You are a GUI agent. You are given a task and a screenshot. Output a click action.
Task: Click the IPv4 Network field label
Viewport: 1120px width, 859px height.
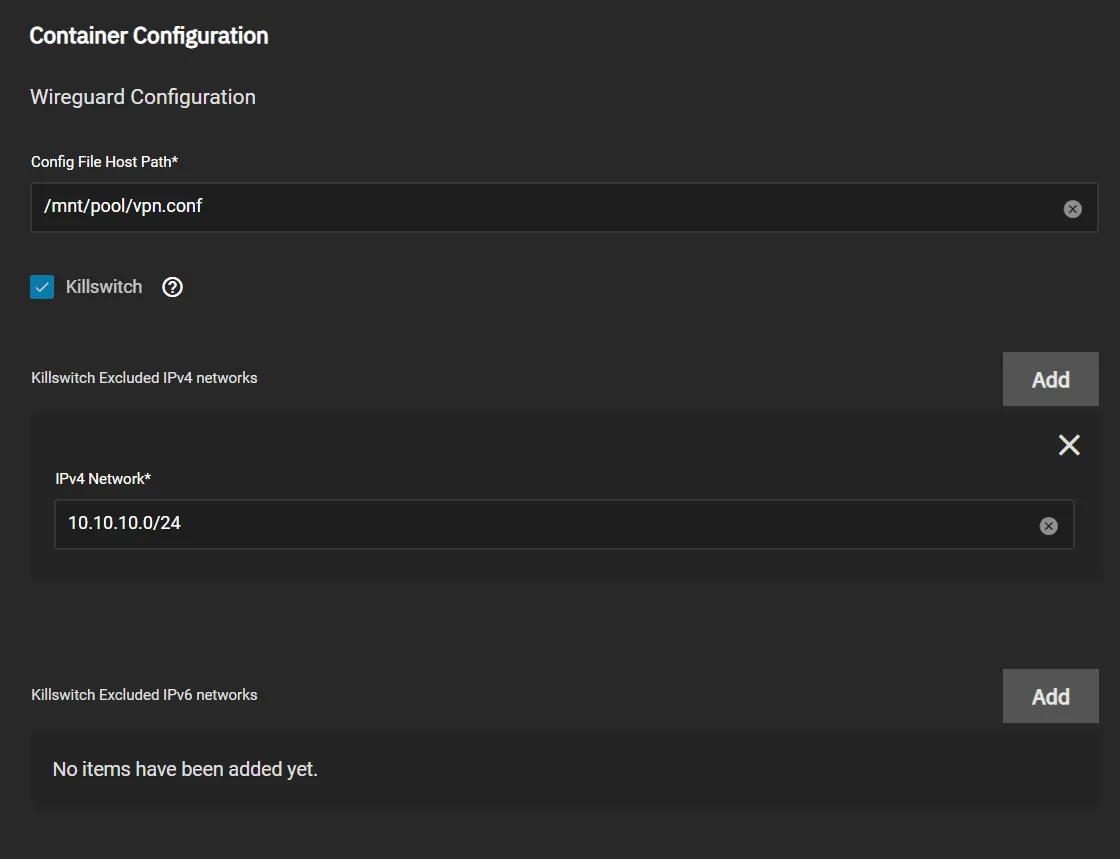(x=103, y=479)
